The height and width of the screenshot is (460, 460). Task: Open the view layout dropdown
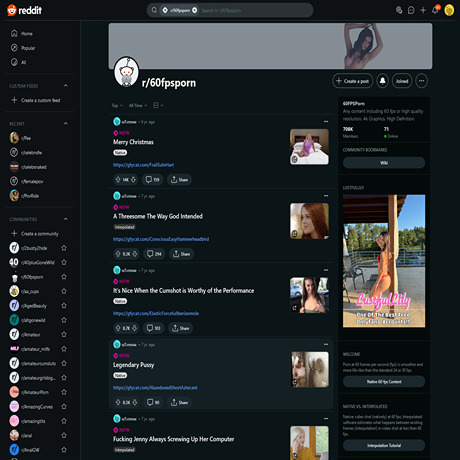158,106
